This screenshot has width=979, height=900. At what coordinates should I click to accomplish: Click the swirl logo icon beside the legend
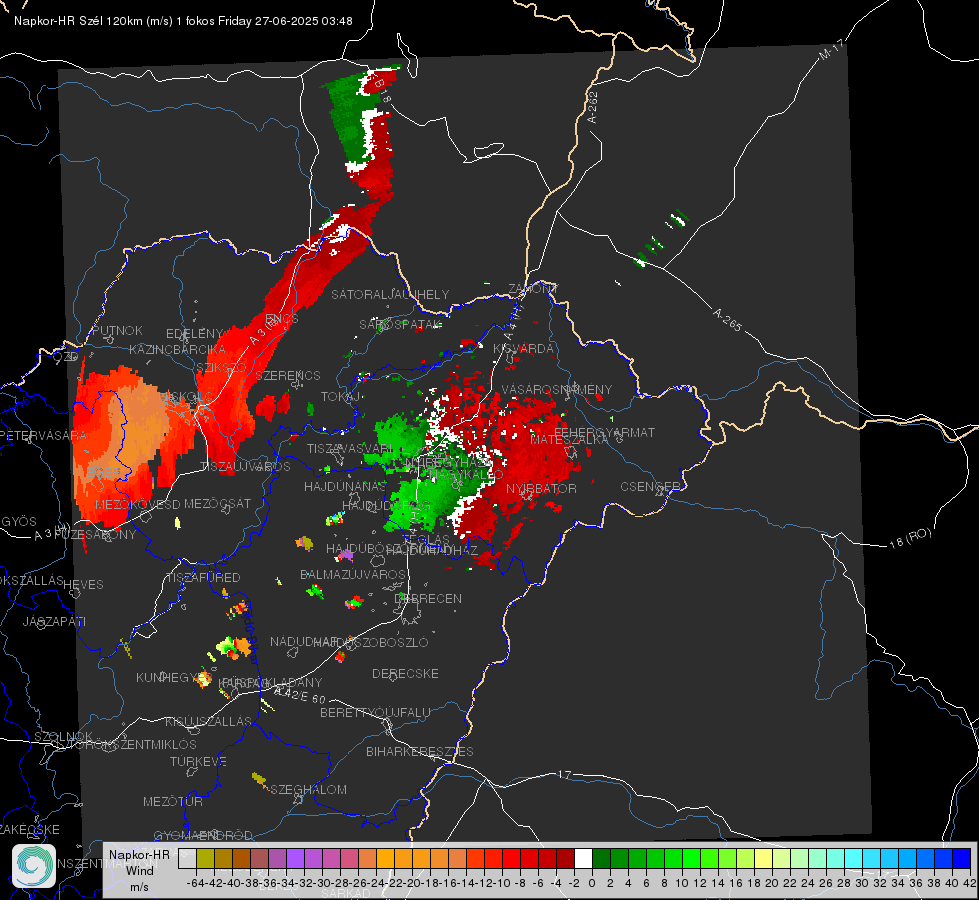tap(34, 866)
